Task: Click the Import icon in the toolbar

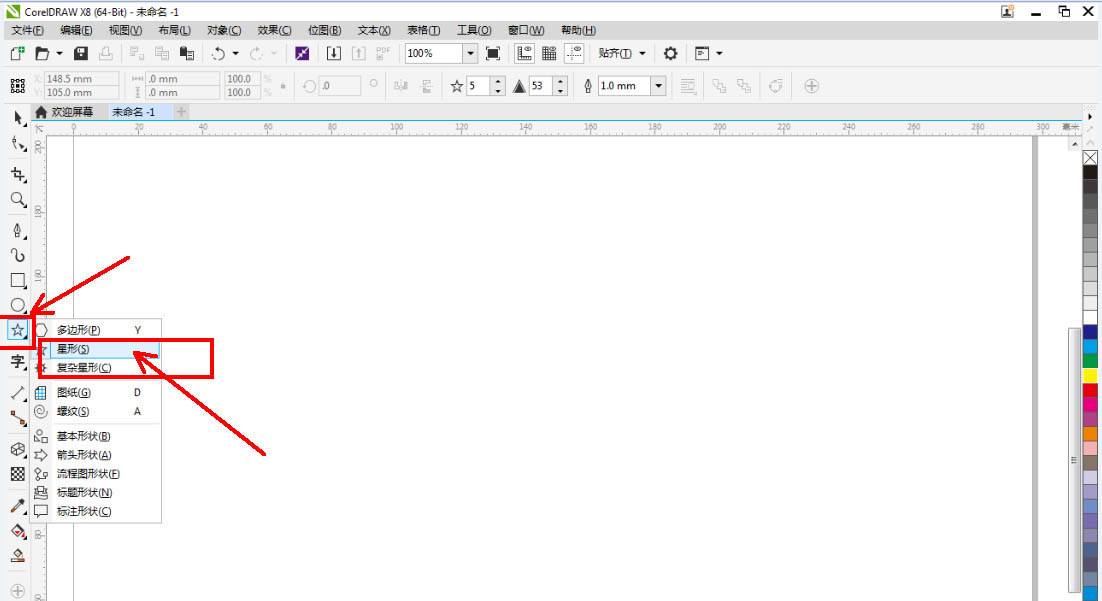Action: [x=334, y=53]
